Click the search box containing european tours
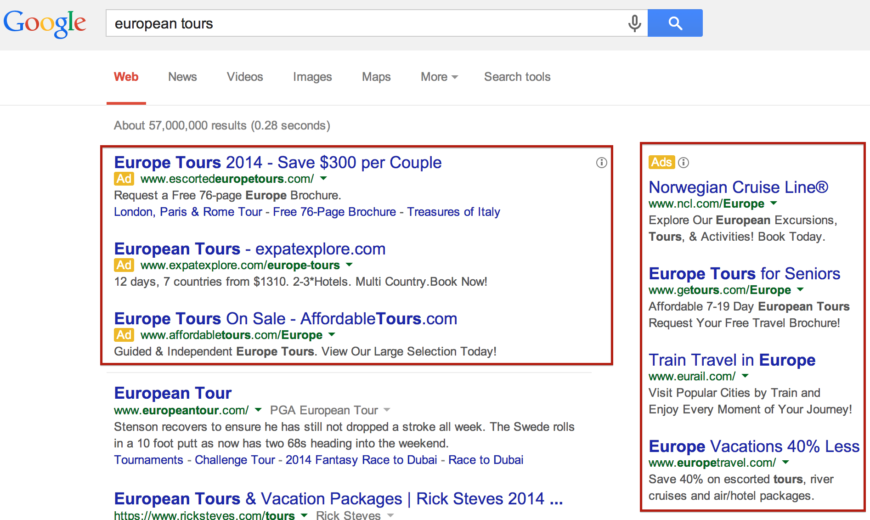This screenshot has width=870, height=520. 366,23
